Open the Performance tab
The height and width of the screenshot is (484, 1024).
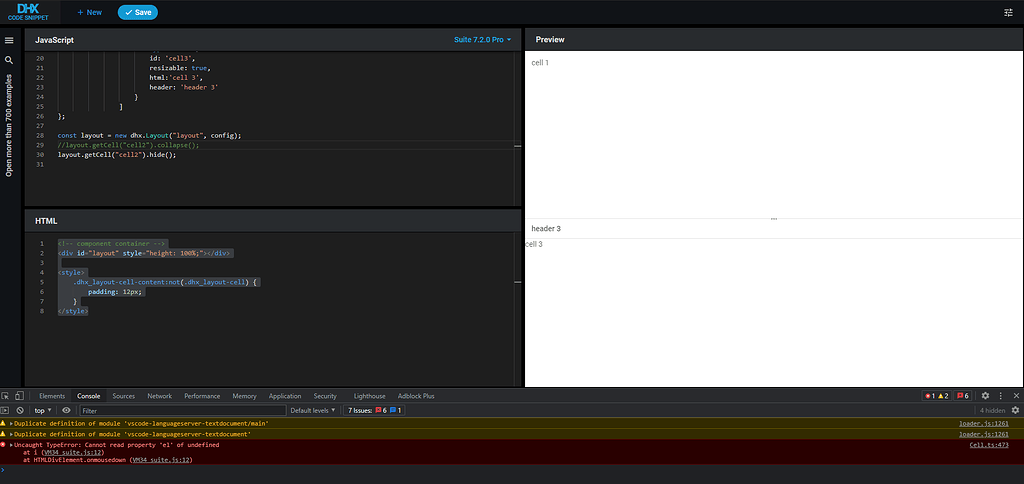(x=202, y=396)
